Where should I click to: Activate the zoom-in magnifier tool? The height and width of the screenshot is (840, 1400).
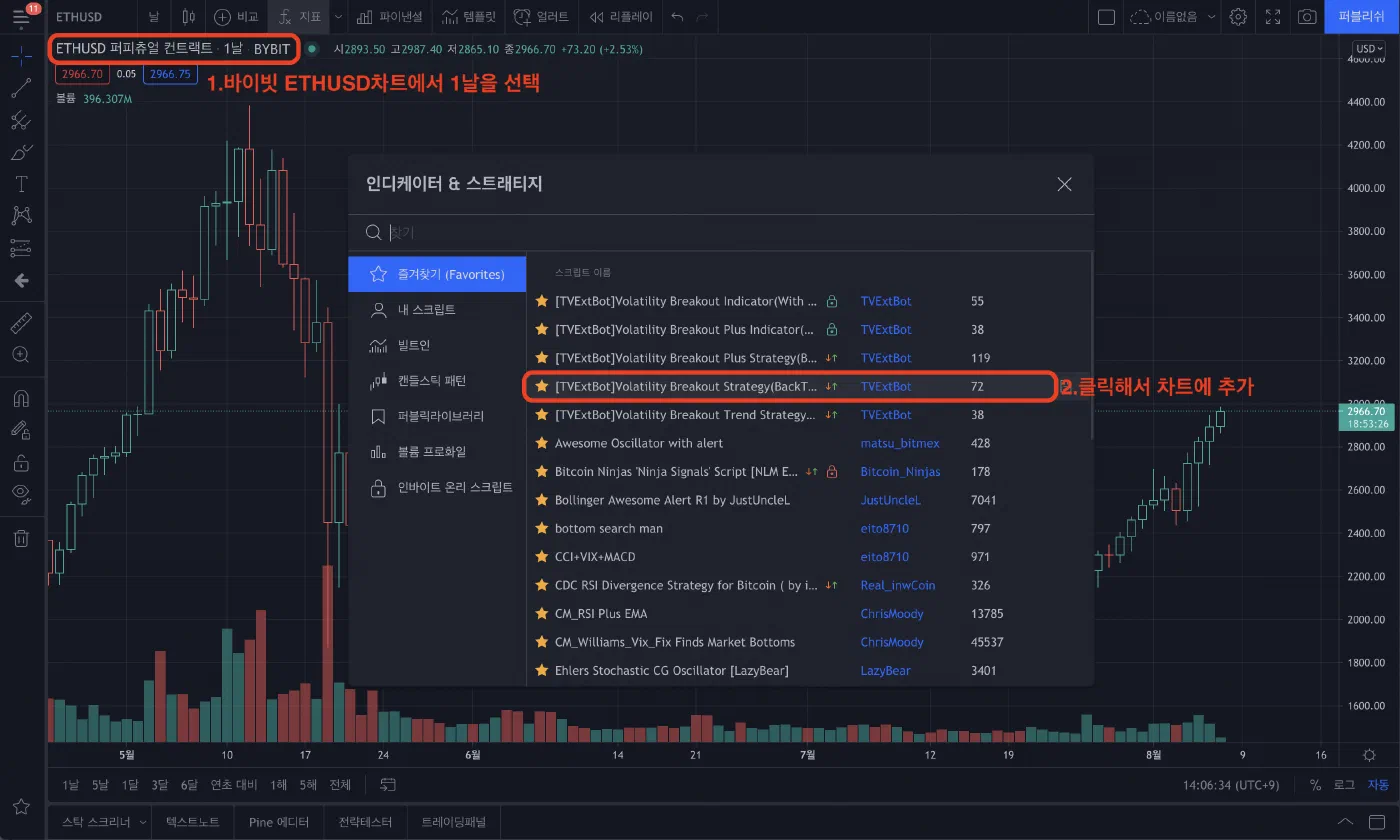point(20,355)
